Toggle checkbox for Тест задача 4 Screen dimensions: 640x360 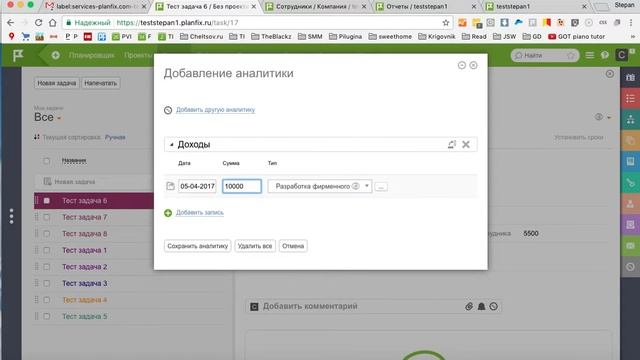[x=47, y=300]
